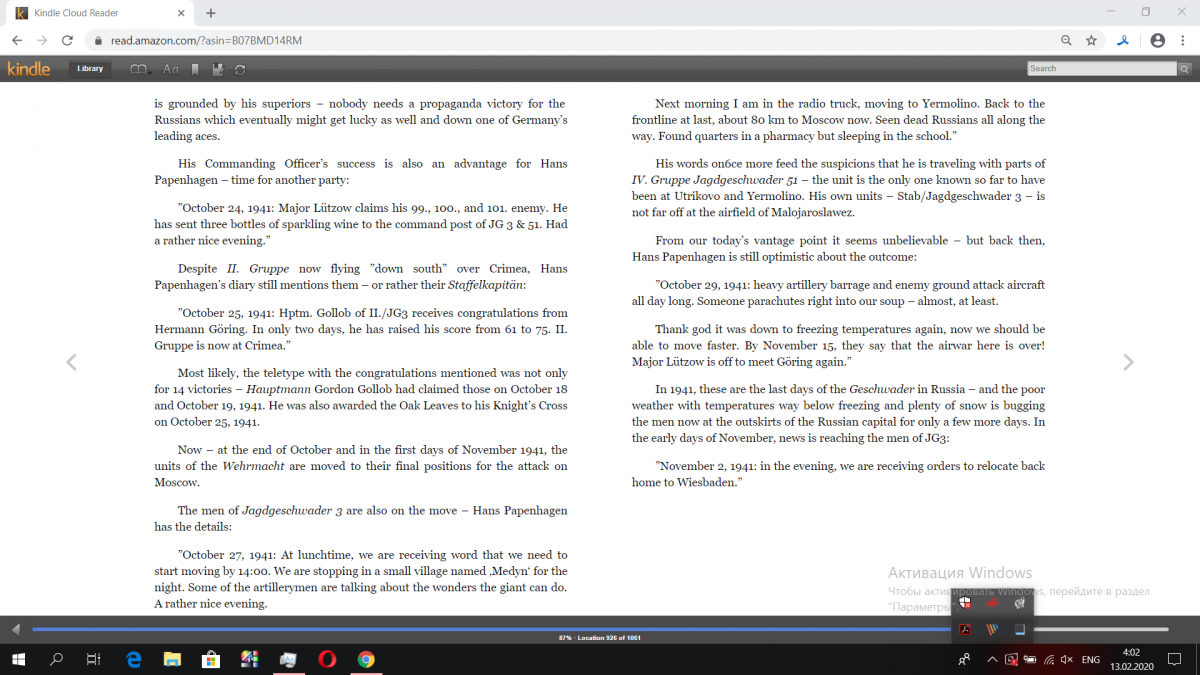This screenshot has width=1200, height=675.
Task: Open Microsoft Store from the taskbar
Action: pos(211,659)
